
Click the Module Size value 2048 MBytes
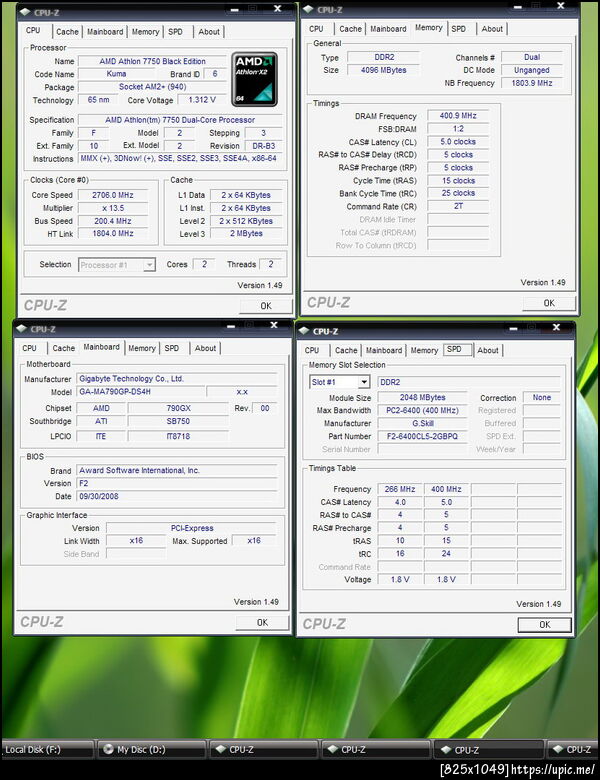(x=422, y=397)
